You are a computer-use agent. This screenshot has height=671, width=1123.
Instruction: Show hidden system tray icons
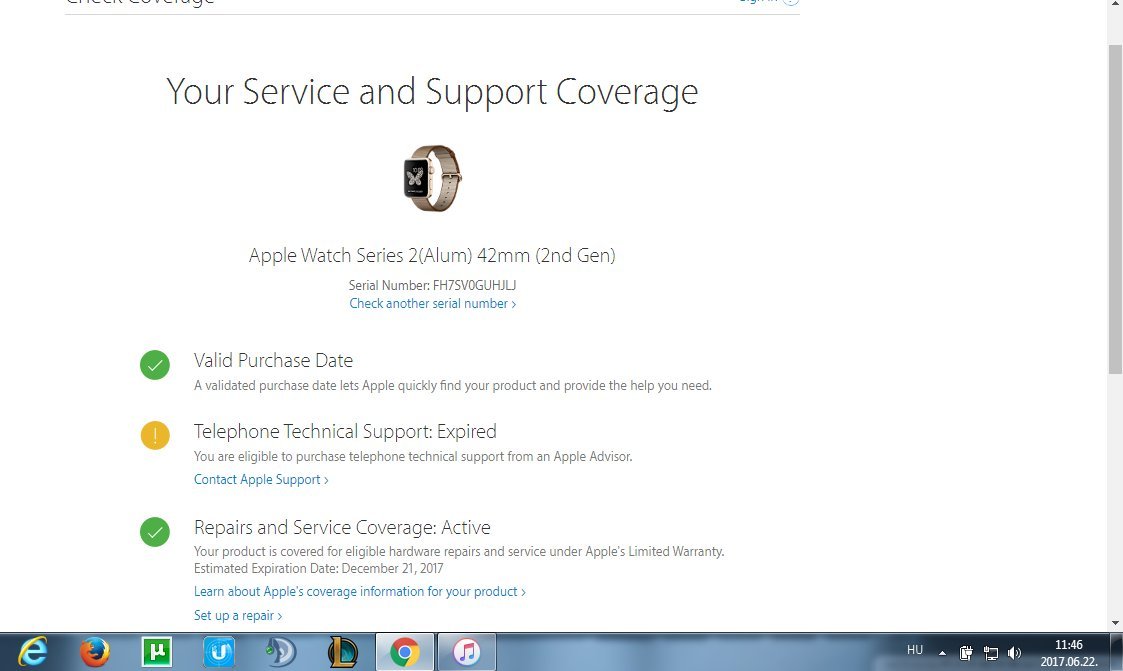[x=943, y=652]
